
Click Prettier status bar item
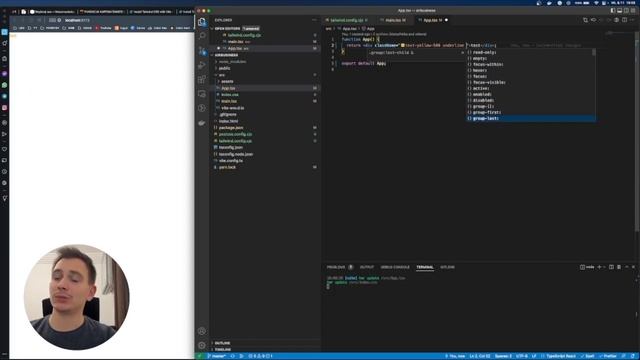click(x=608, y=356)
